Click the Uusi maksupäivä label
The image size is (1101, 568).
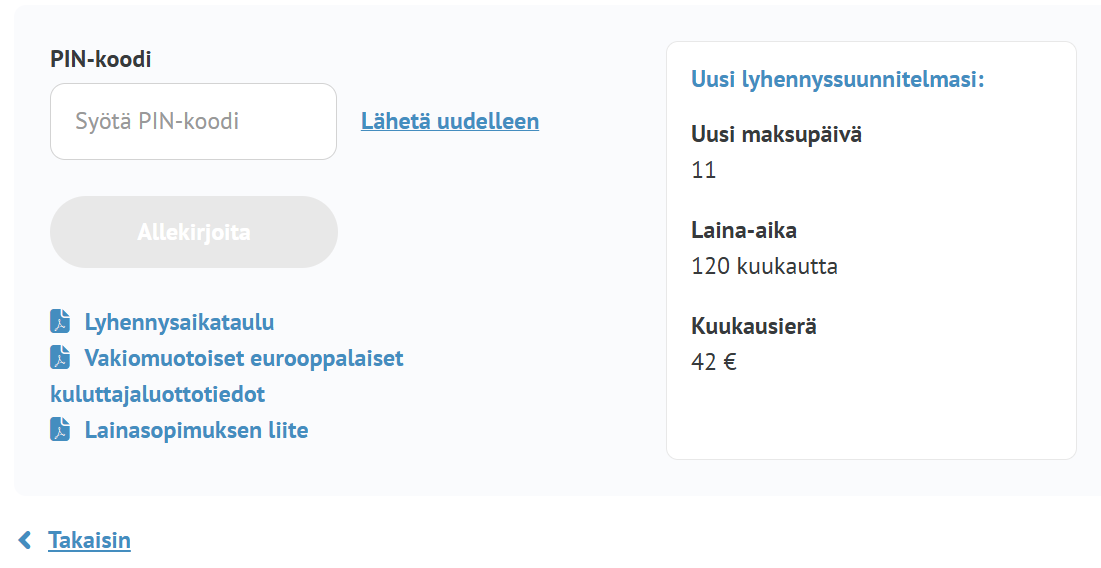click(776, 134)
